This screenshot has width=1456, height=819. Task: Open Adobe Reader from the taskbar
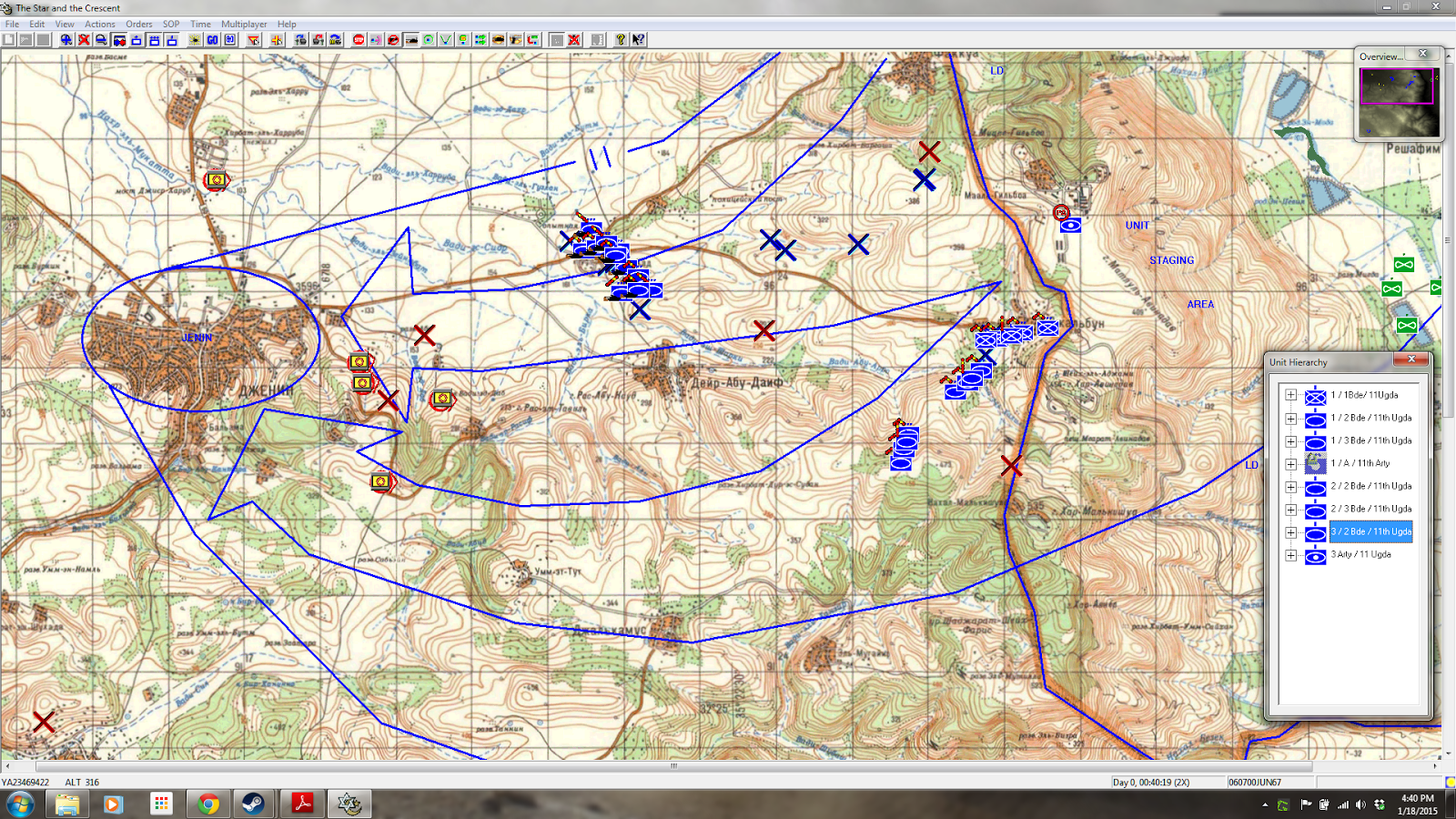(302, 804)
